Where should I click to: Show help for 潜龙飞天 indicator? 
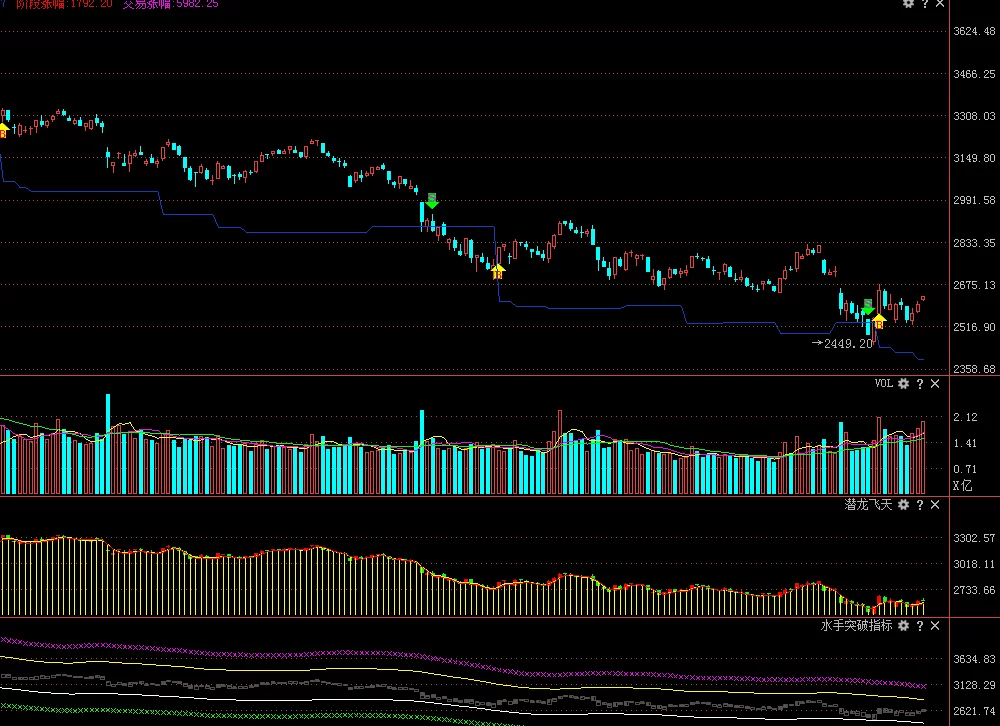pyautogui.click(x=919, y=505)
